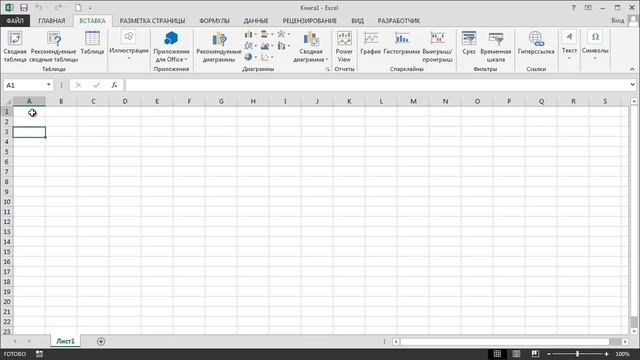
Task: Switch to the ГЛАВНАЯ ribbon tab
Action: click(52, 21)
